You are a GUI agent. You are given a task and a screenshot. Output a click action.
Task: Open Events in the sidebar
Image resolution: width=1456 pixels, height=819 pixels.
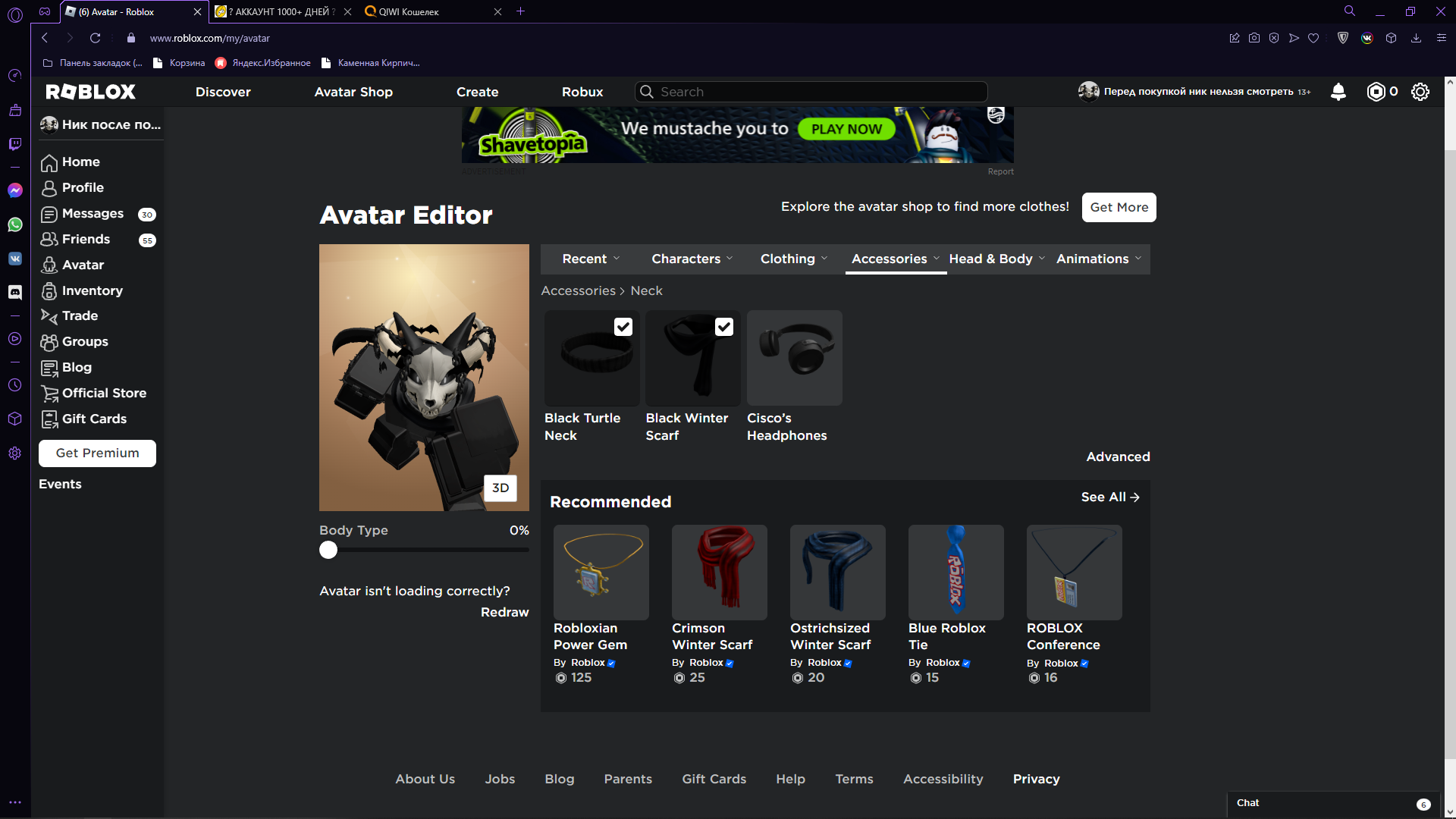click(x=60, y=484)
